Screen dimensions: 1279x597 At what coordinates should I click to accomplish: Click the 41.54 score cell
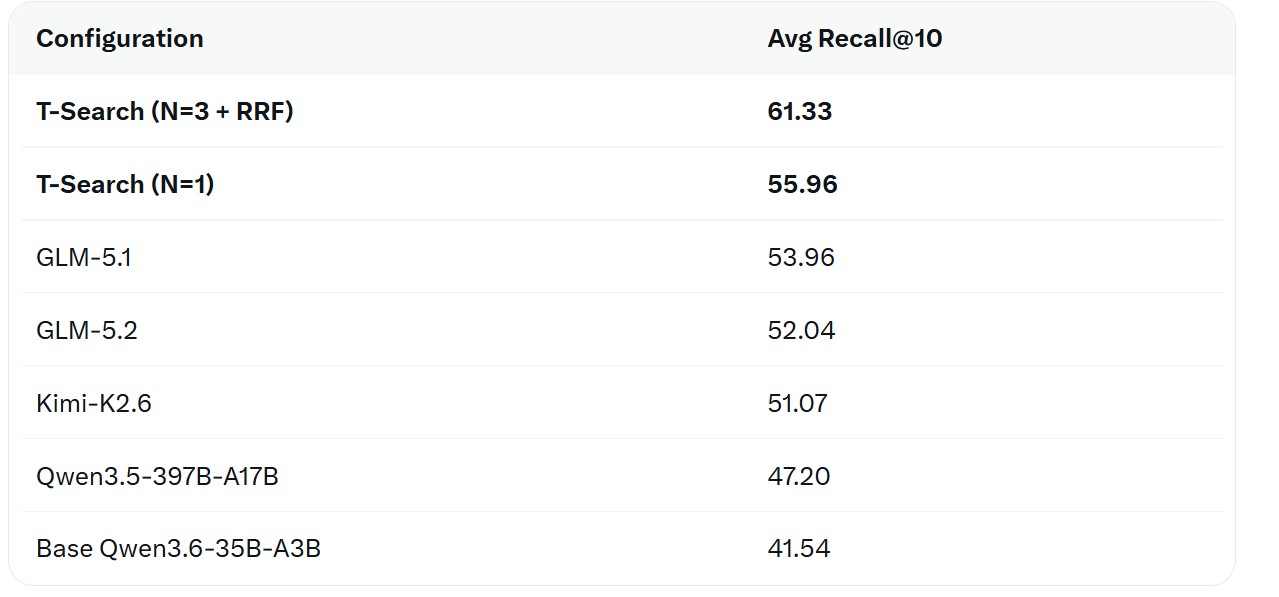pyautogui.click(x=799, y=549)
